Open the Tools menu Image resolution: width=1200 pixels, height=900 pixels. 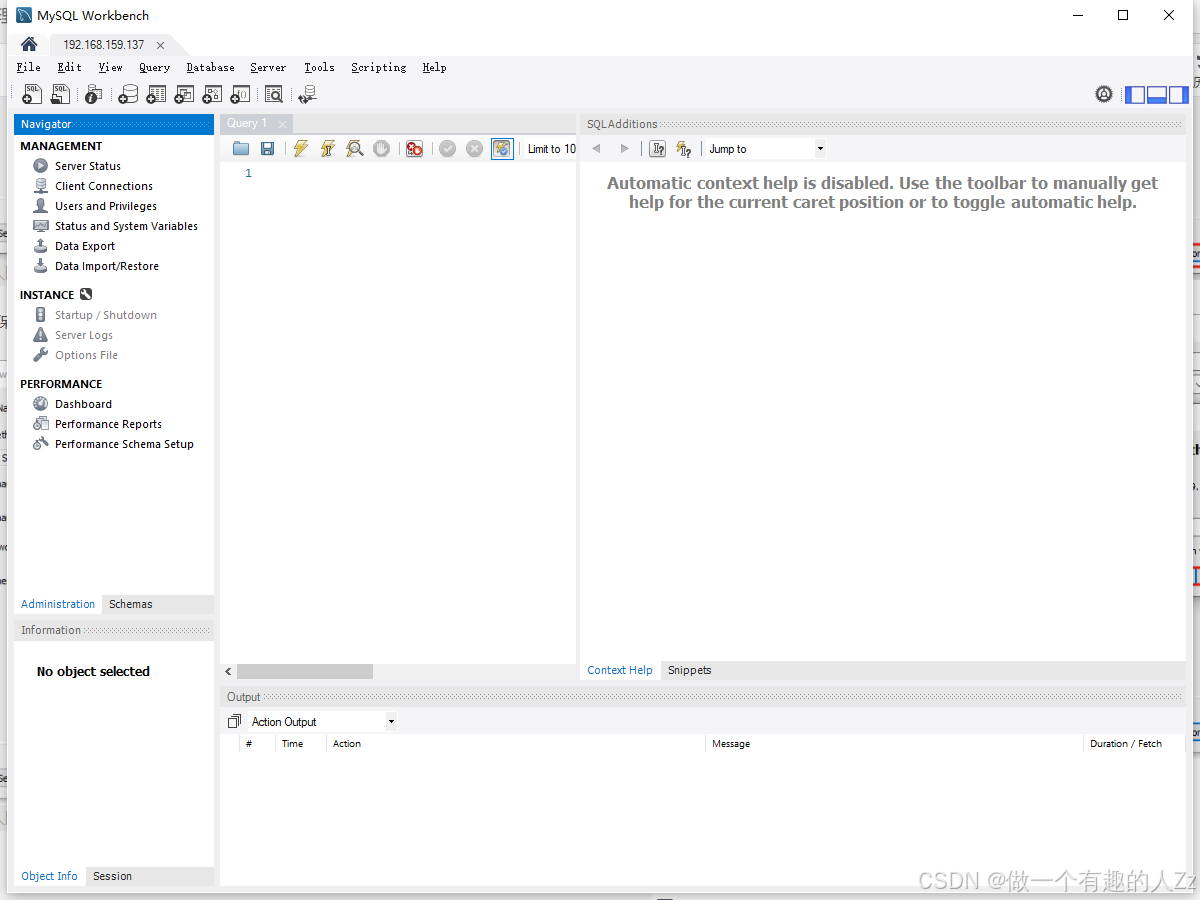tap(319, 67)
